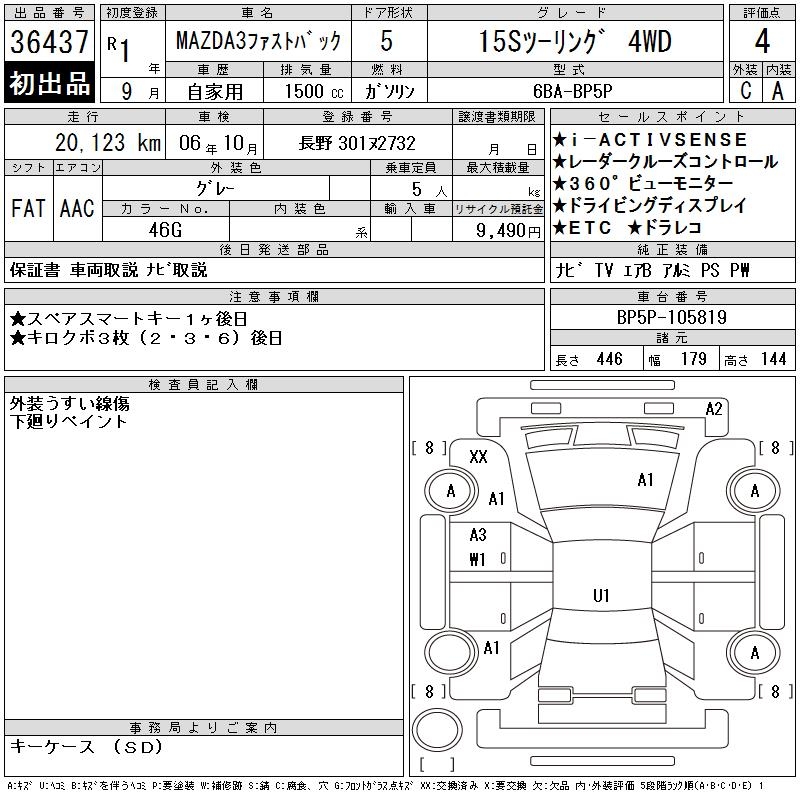The height and width of the screenshot is (800, 800).
Task: Click the office notice キーケース（SD）
Action: pos(86,746)
